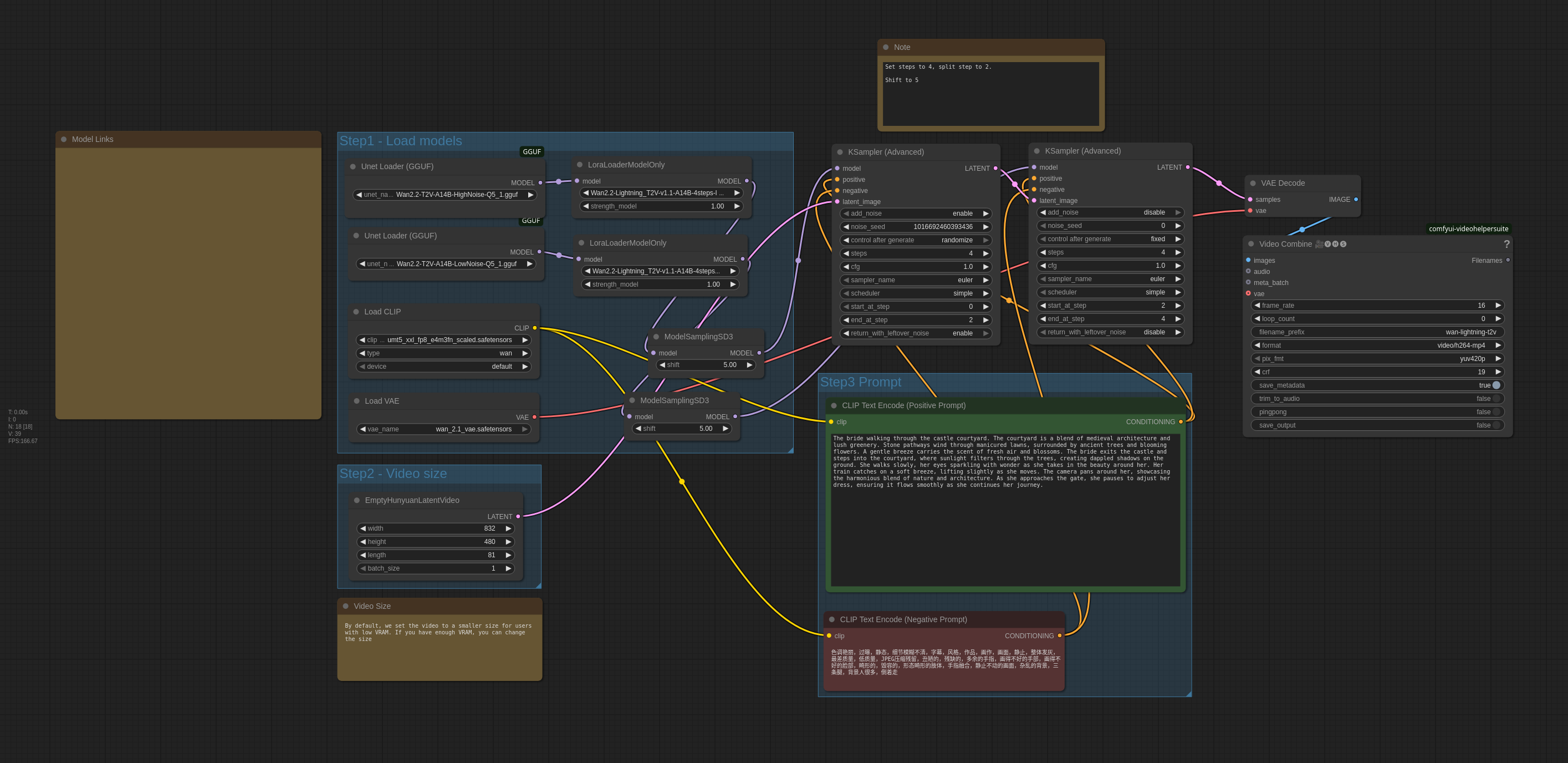The width and height of the screenshot is (1568, 763).
Task: Collapse the Note node using its title dot
Action: 886,48
